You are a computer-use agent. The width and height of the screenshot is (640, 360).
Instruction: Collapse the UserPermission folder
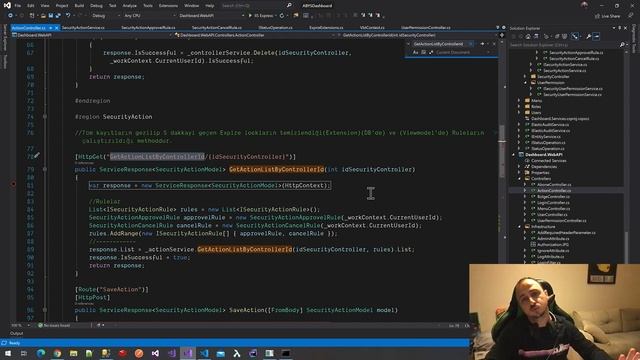tap(525, 82)
